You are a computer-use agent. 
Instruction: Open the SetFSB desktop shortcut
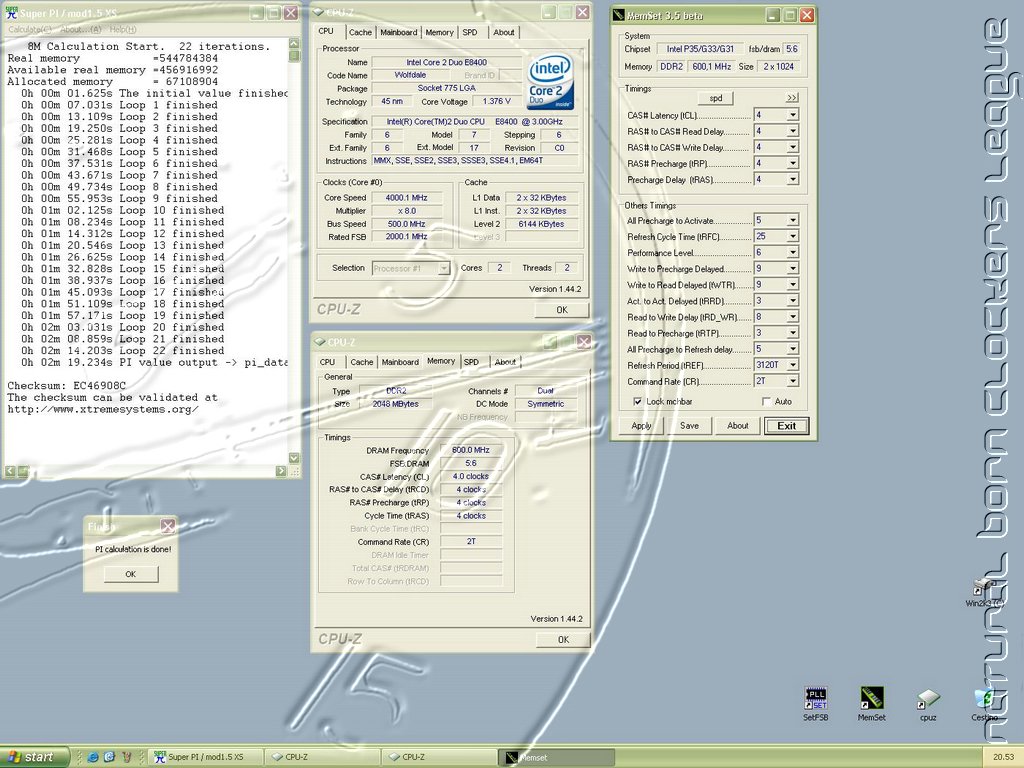[816, 703]
